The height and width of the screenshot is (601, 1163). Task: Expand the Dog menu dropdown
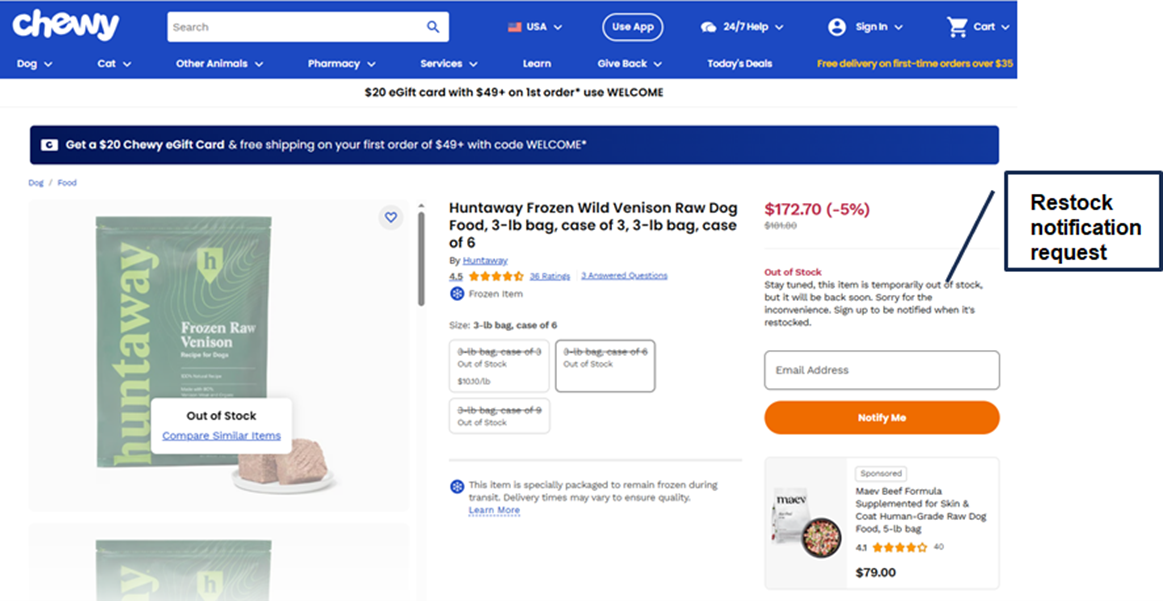pos(35,64)
